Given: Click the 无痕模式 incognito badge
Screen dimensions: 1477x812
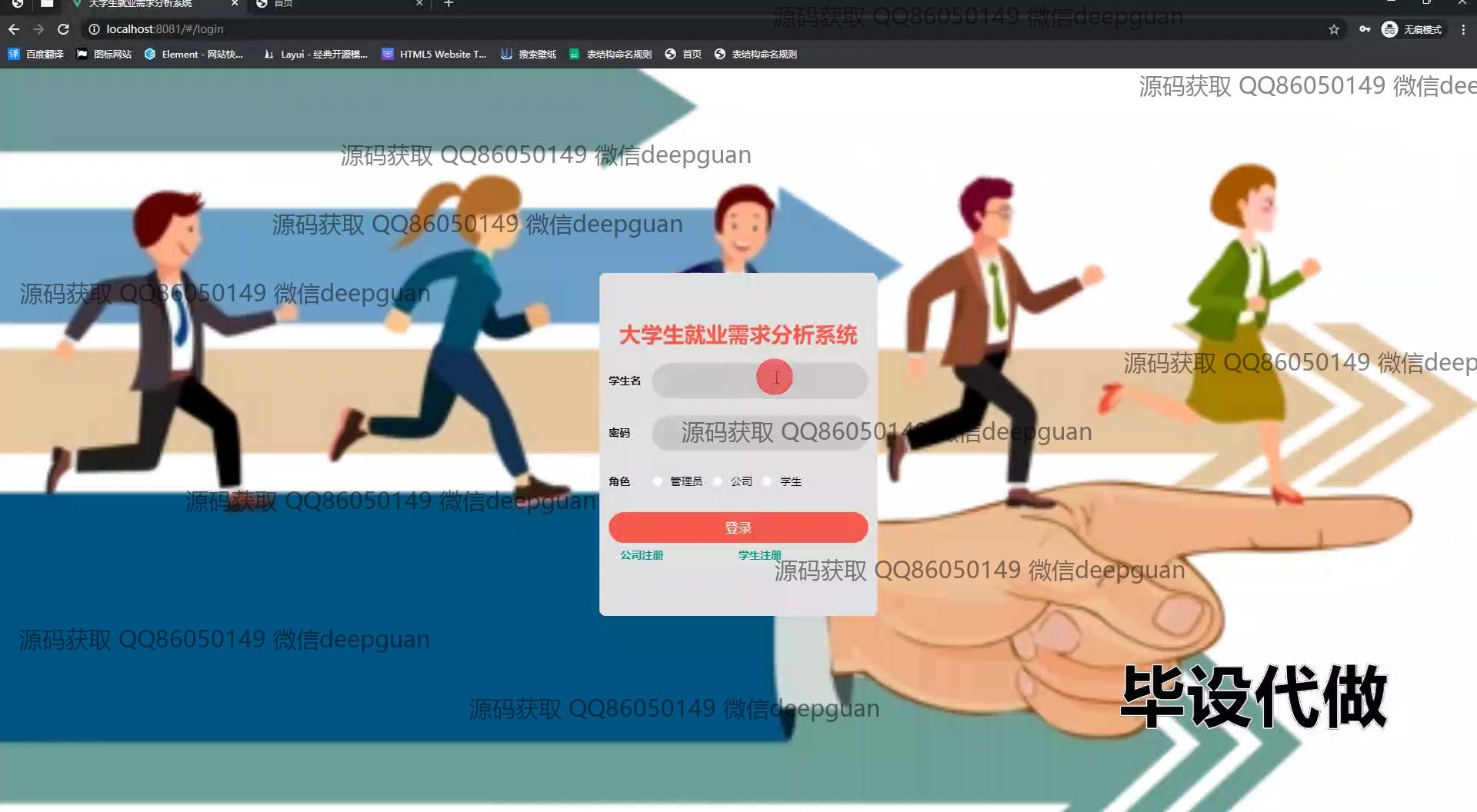Looking at the screenshot, I should coord(1412,29).
